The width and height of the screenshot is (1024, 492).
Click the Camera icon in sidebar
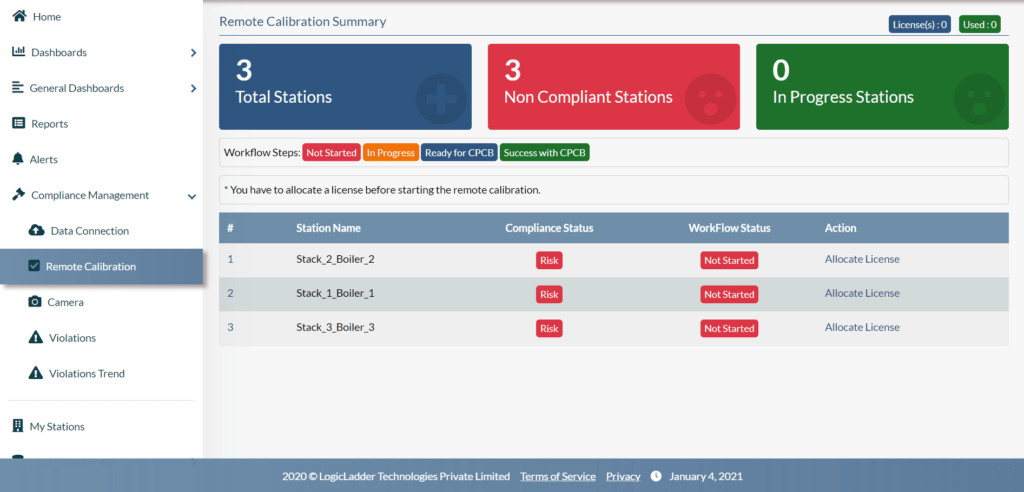[x=35, y=302]
